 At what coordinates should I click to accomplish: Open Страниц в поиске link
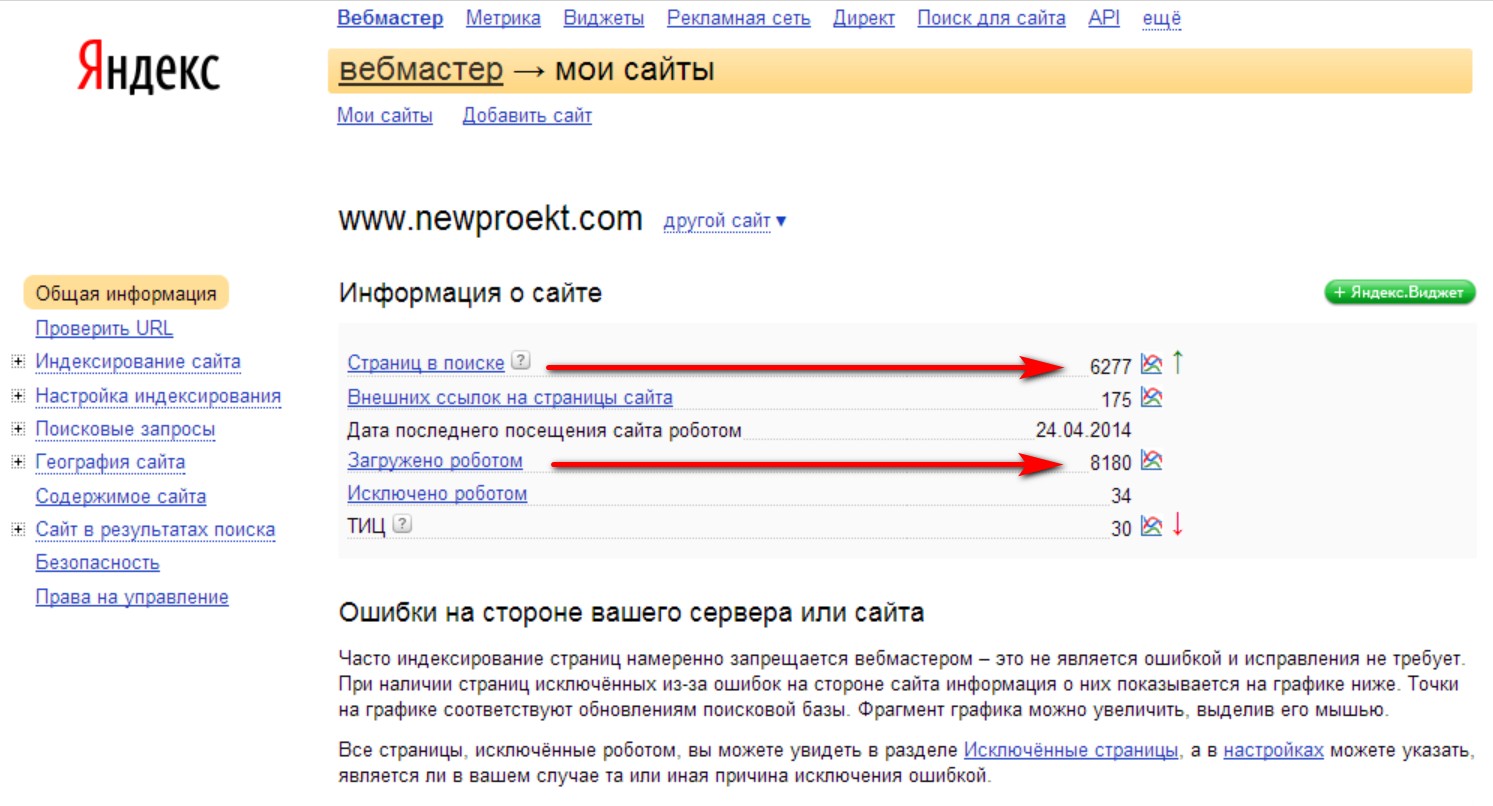pyautogui.click(x=426, y=364)
